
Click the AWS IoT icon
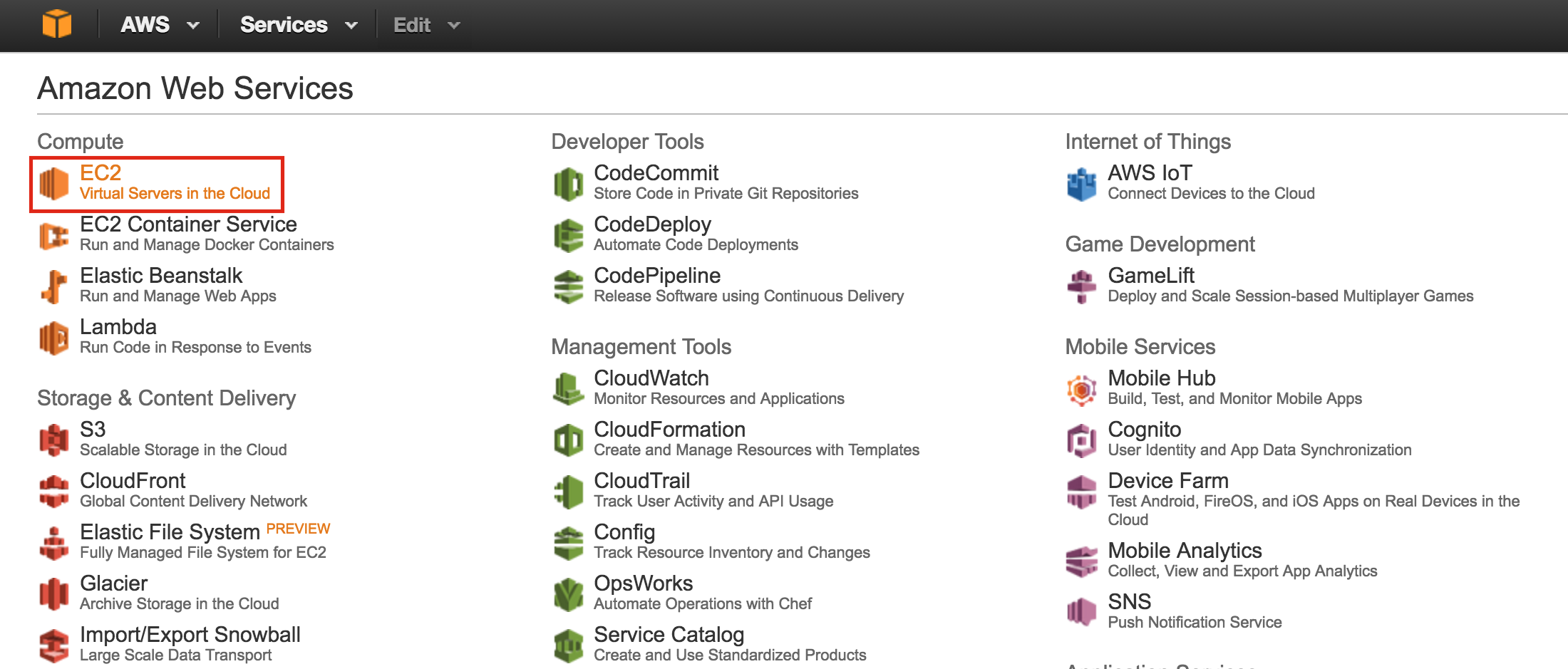click(x=1082, y=184)
